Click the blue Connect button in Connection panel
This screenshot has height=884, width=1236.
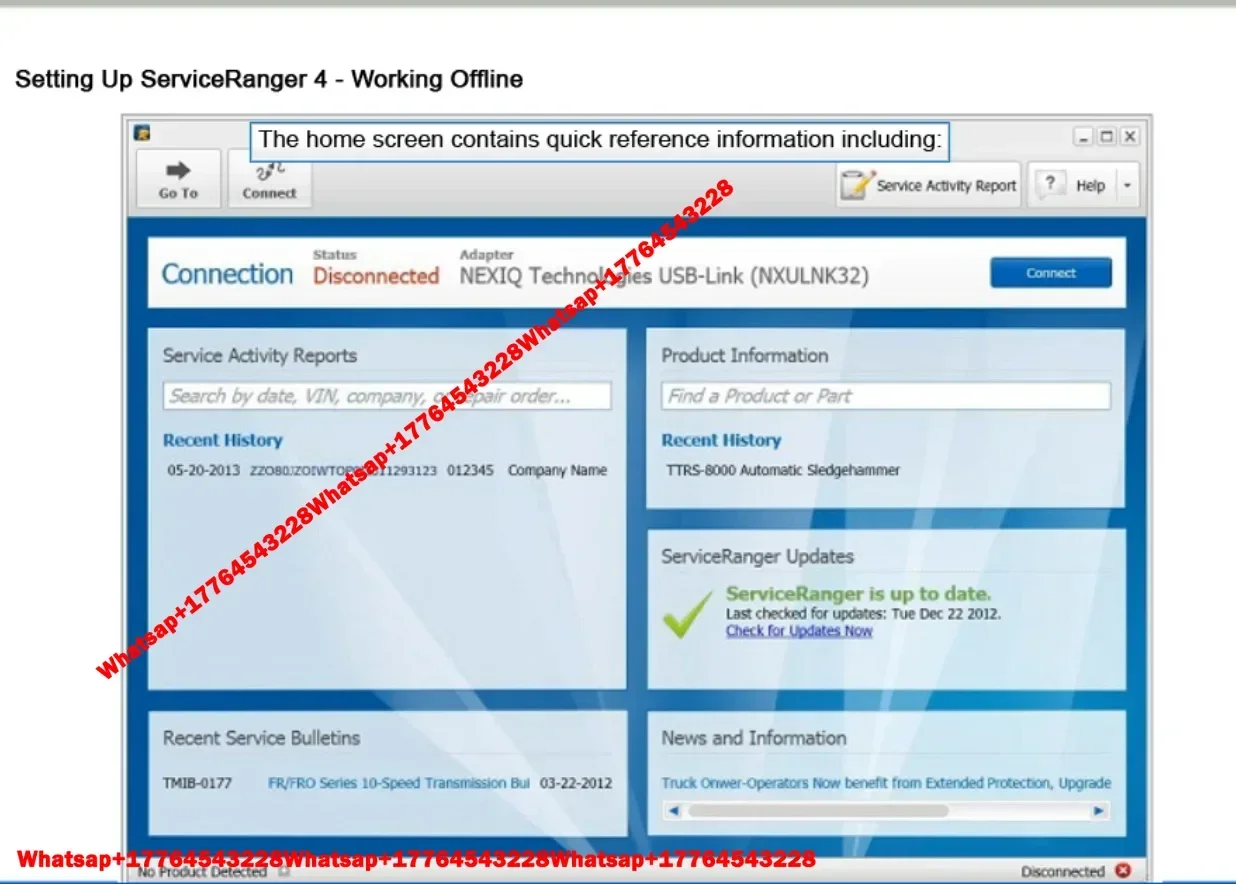[1051, 273]
